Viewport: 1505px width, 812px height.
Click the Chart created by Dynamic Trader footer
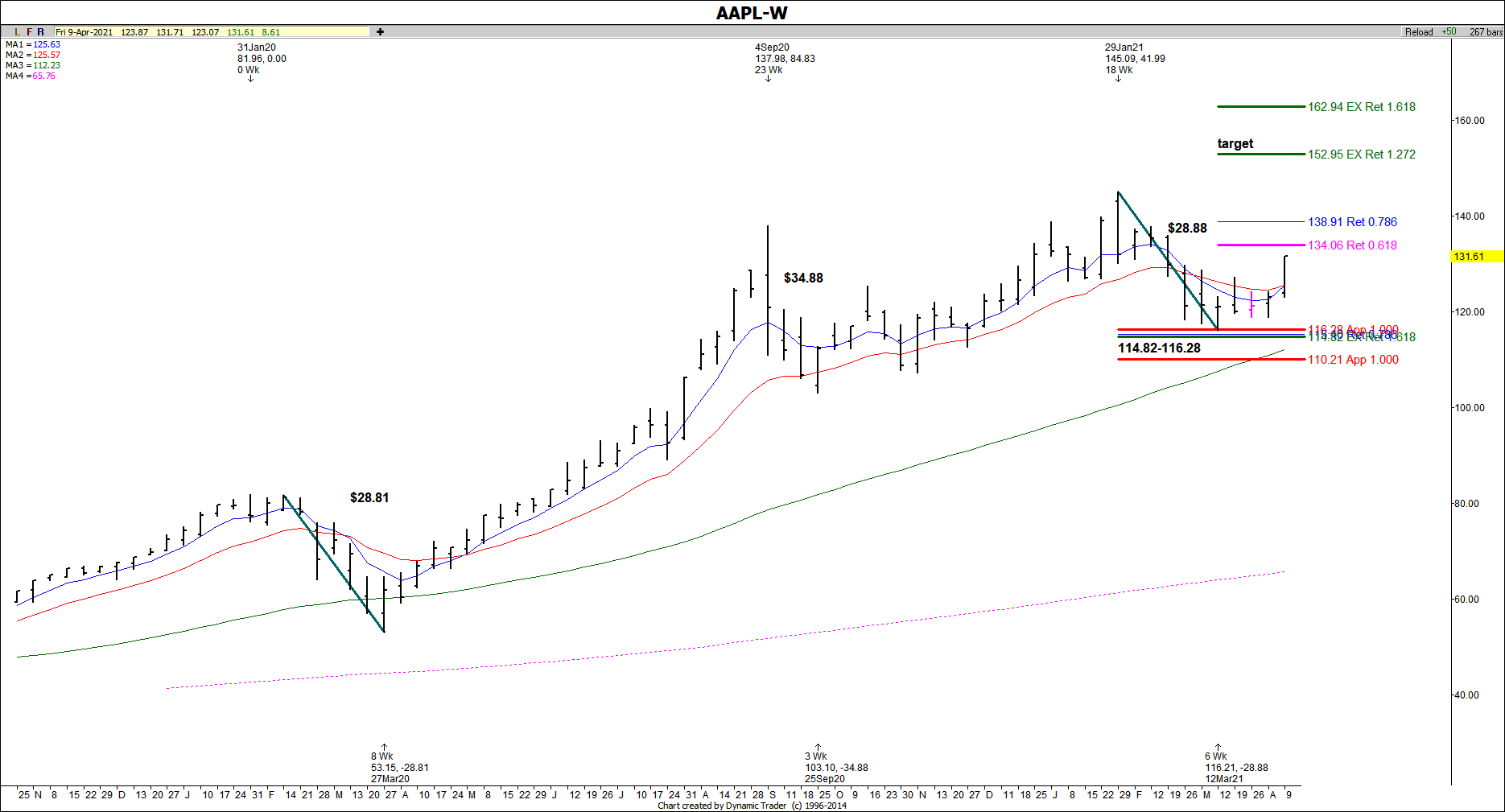pyautogui.click(x=752, y=806)
